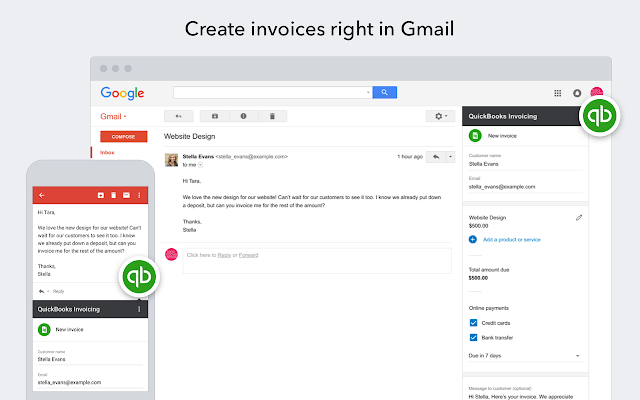Delete the email using the trash toolbar icon

(x=272, y=116)
